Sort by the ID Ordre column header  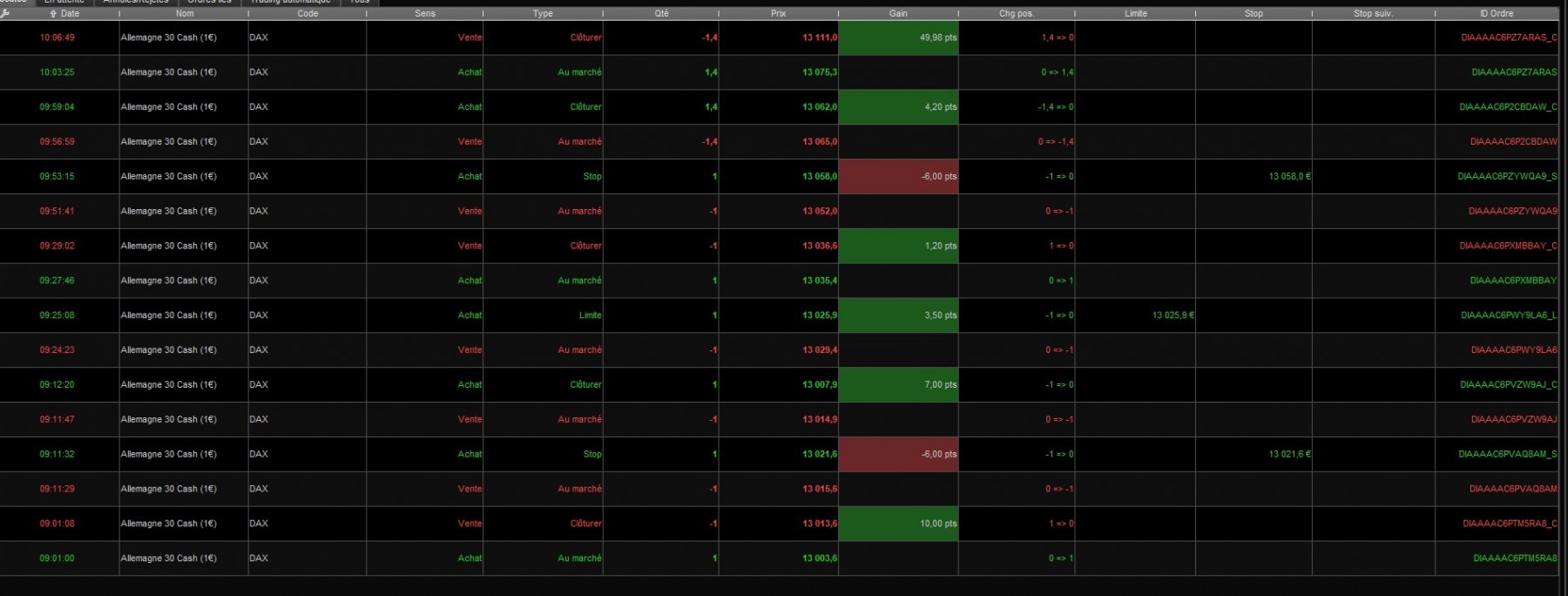[x=1497, y=13]
